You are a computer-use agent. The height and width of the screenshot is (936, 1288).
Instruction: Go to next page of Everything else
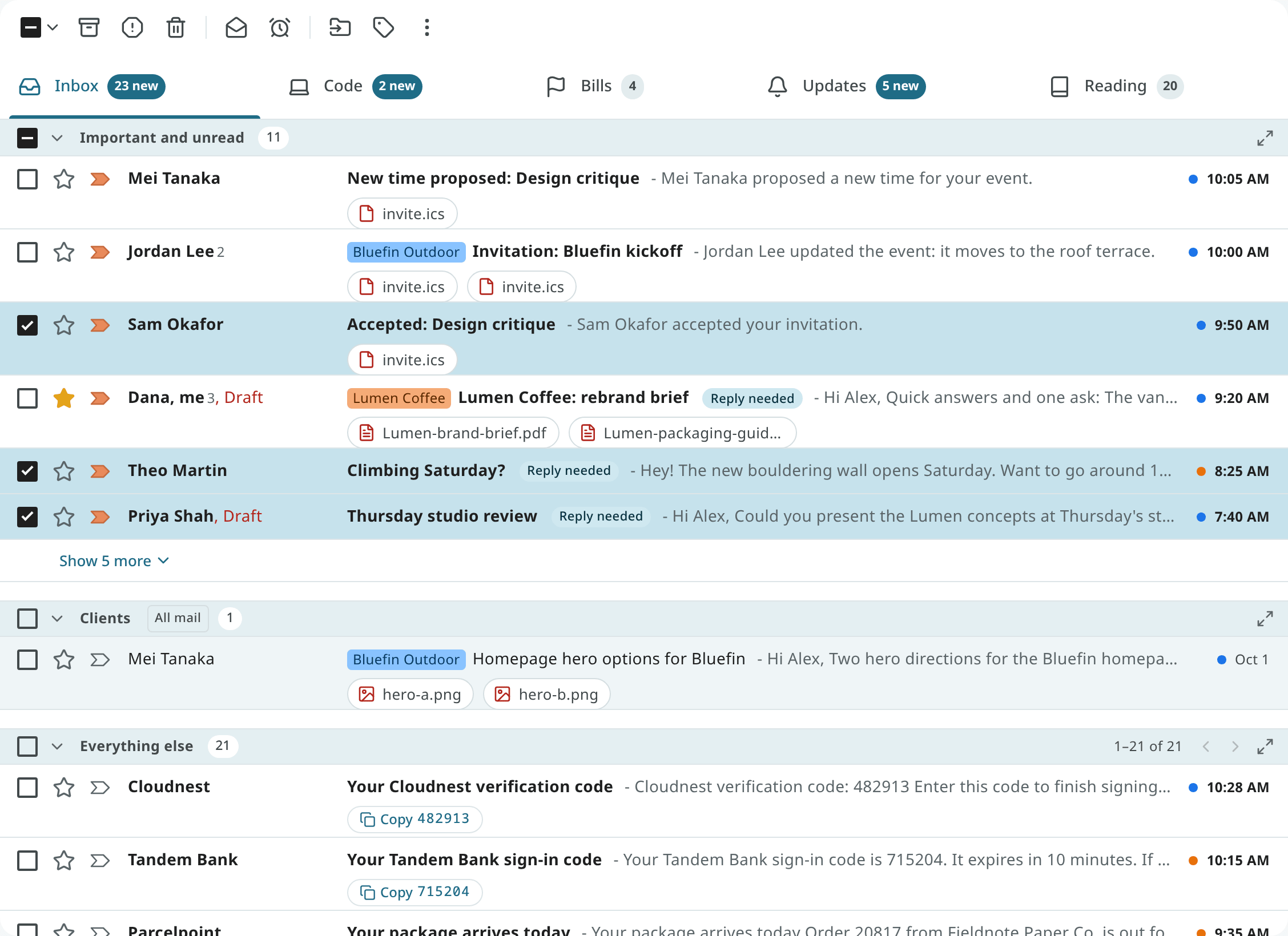(1235, 746)
